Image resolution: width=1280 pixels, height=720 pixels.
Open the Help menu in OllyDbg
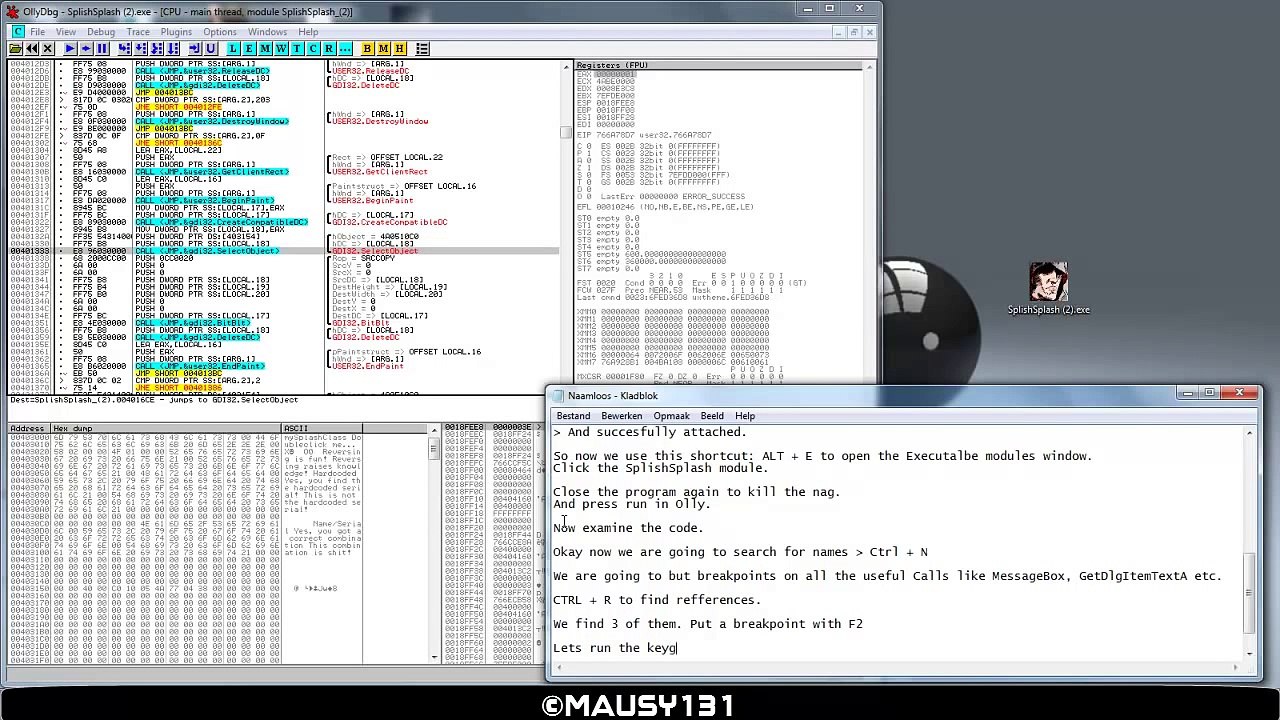click(308, 32)
